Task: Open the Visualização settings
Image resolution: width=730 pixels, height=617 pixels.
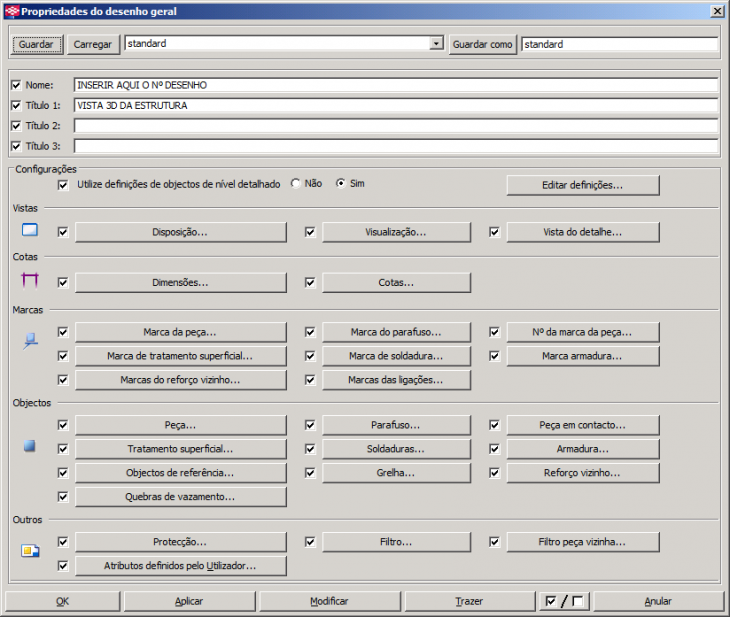Action: [x=396, y=232]
